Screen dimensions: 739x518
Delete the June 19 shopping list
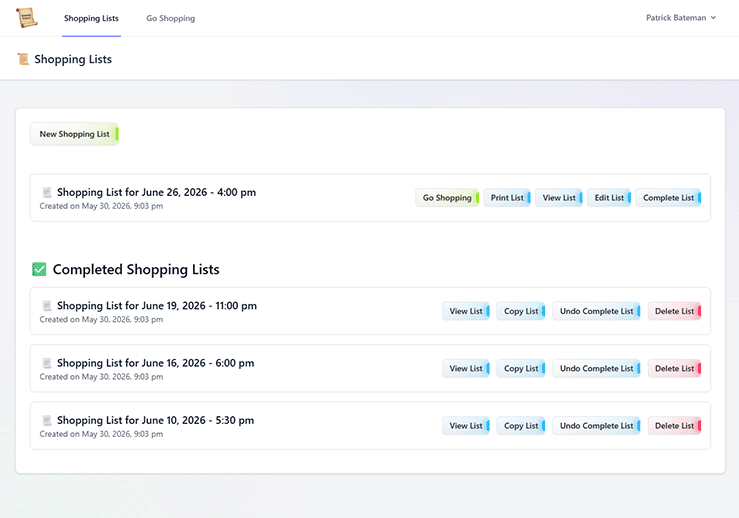pos(675,311)
